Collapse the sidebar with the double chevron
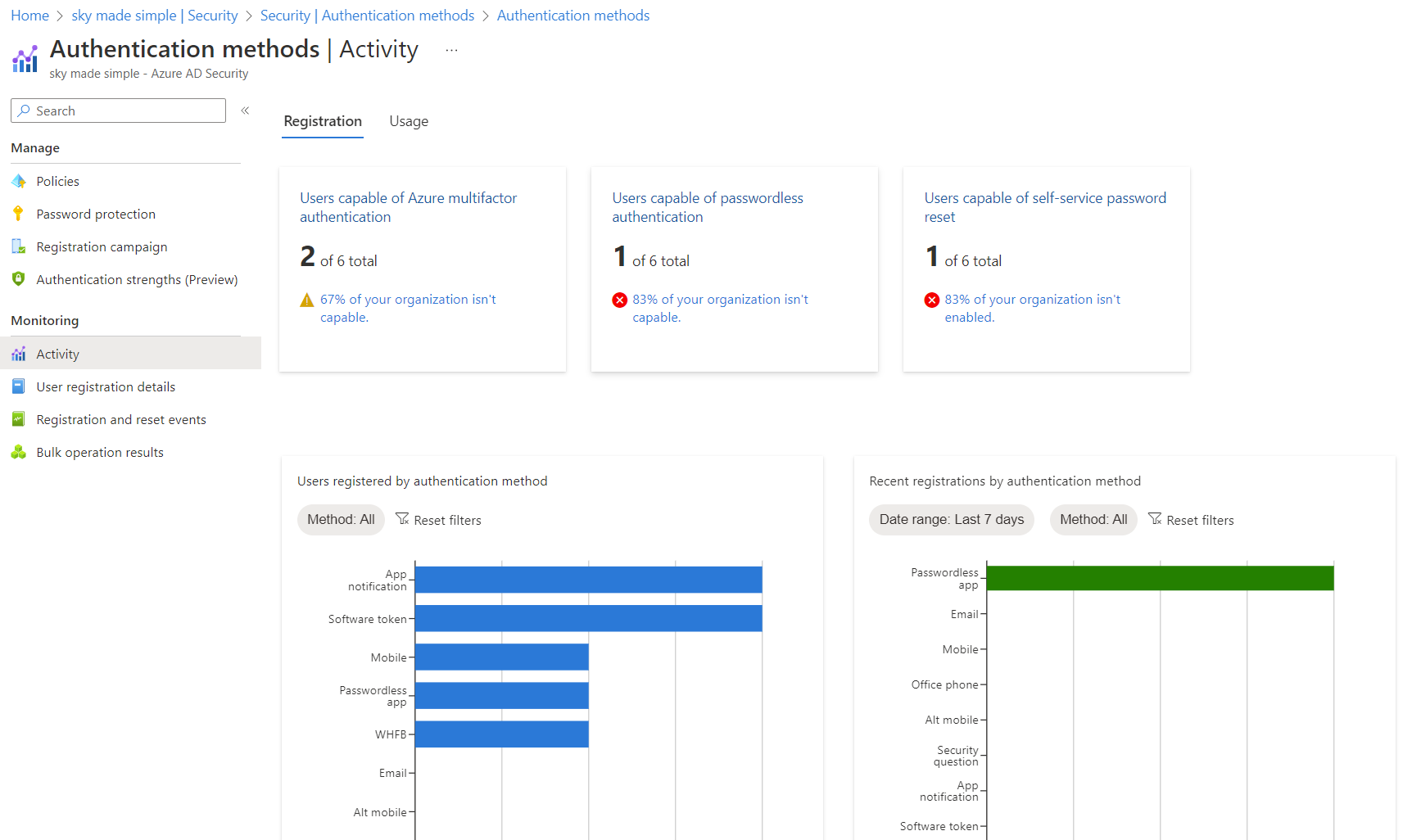 coord(244,109)
